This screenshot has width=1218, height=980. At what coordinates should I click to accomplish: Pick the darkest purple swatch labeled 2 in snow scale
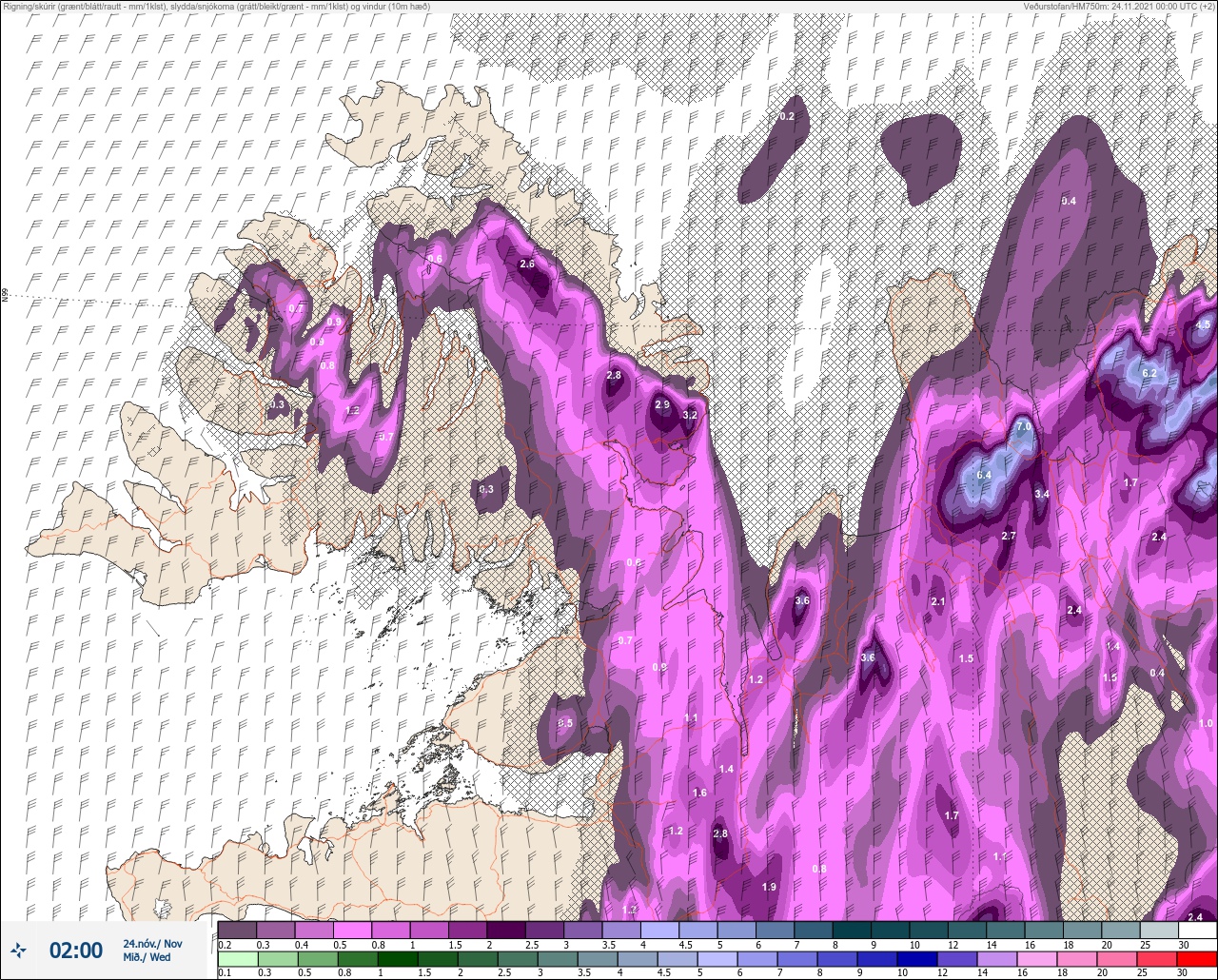[505, 930]
